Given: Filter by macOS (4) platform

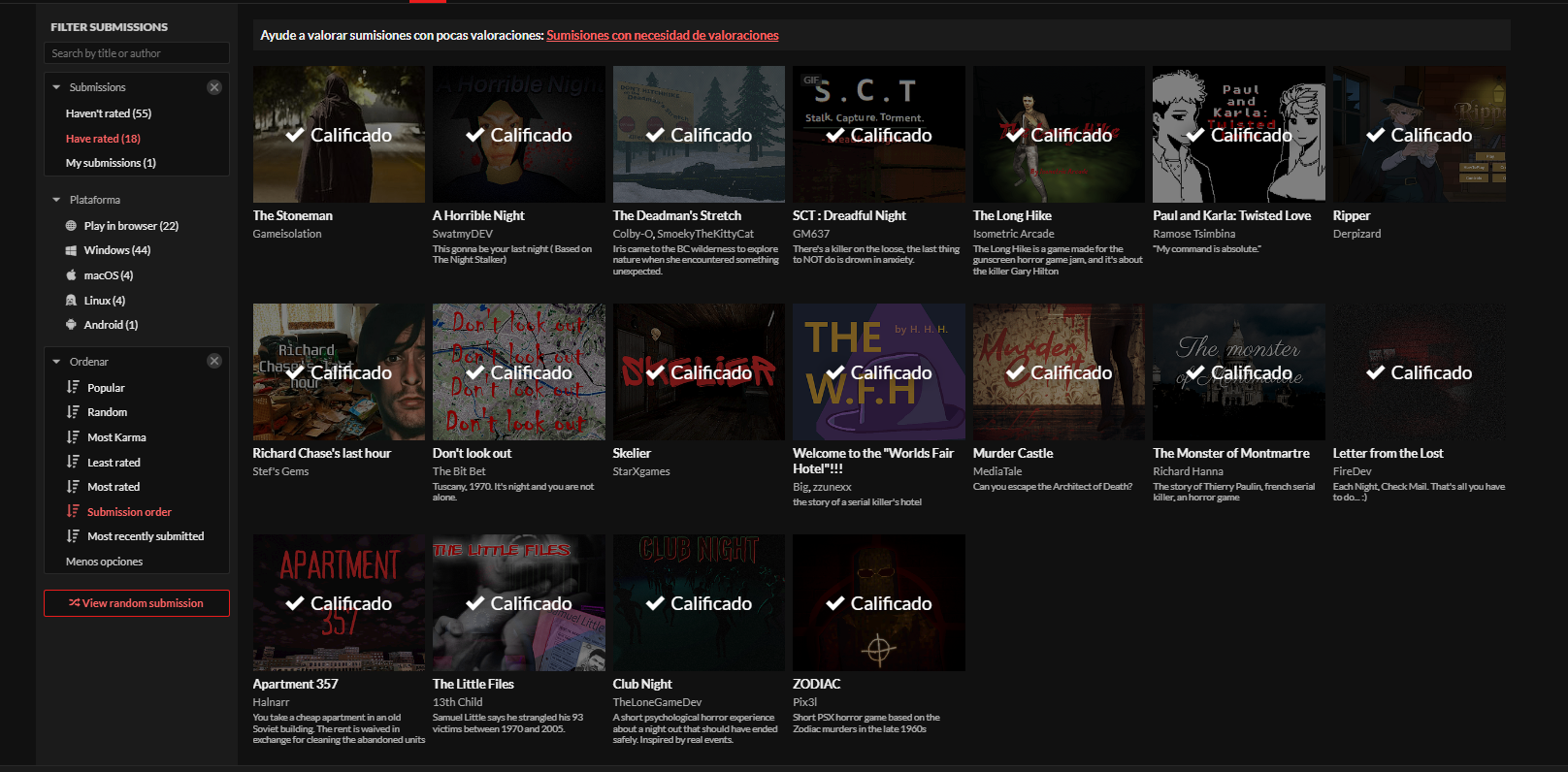Looking at the screenshot, I should click(109, 275).
